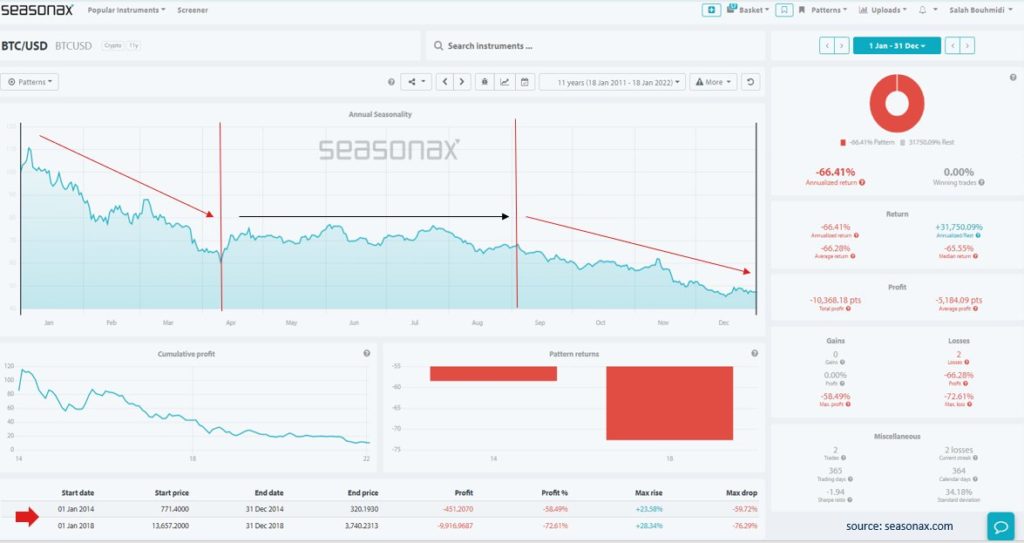
Task: Select the 01 Jan 2018 start date cell
Action: 76,526
